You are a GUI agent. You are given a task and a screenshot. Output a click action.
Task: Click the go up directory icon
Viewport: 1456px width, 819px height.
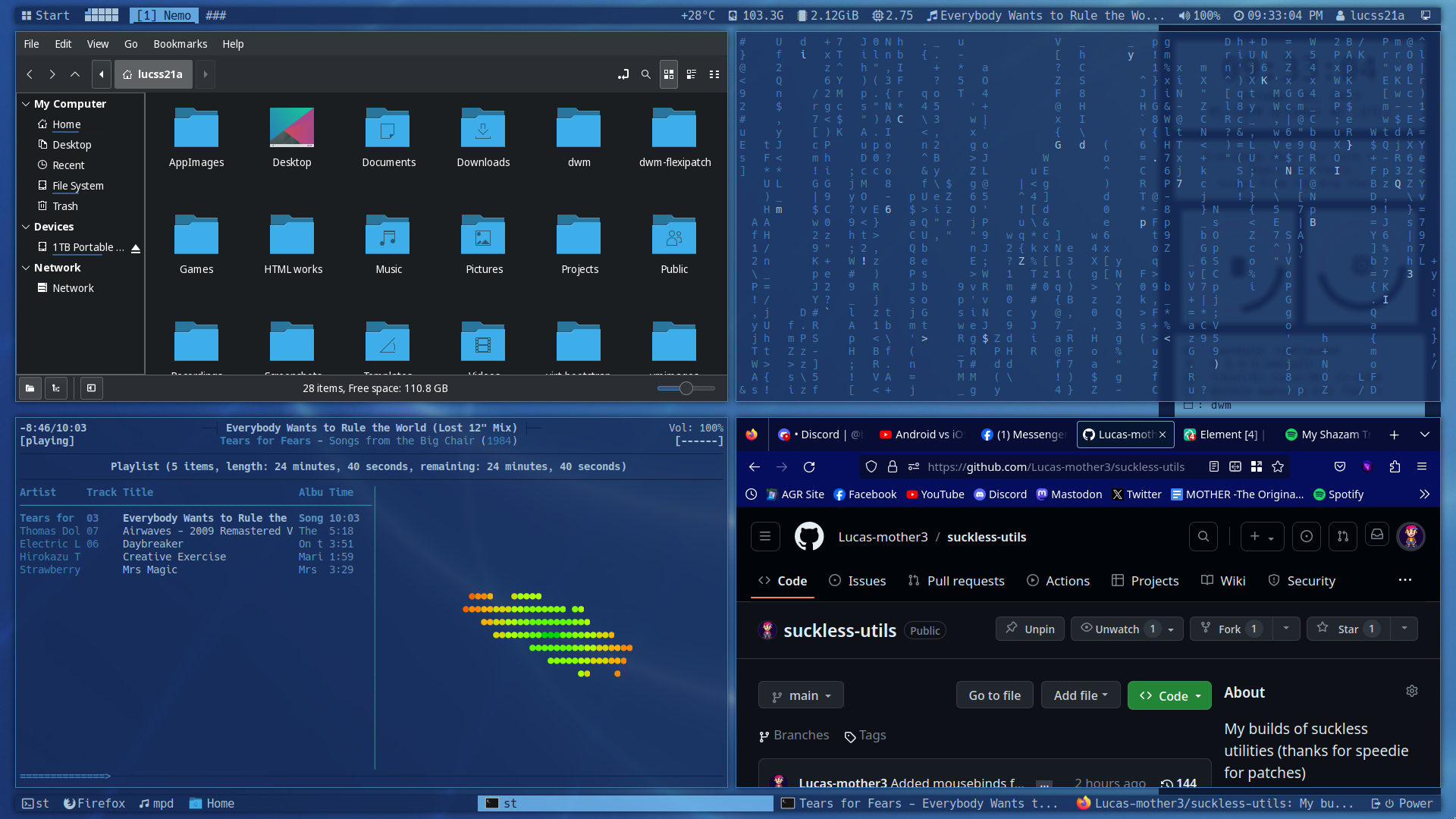[75, 74]
